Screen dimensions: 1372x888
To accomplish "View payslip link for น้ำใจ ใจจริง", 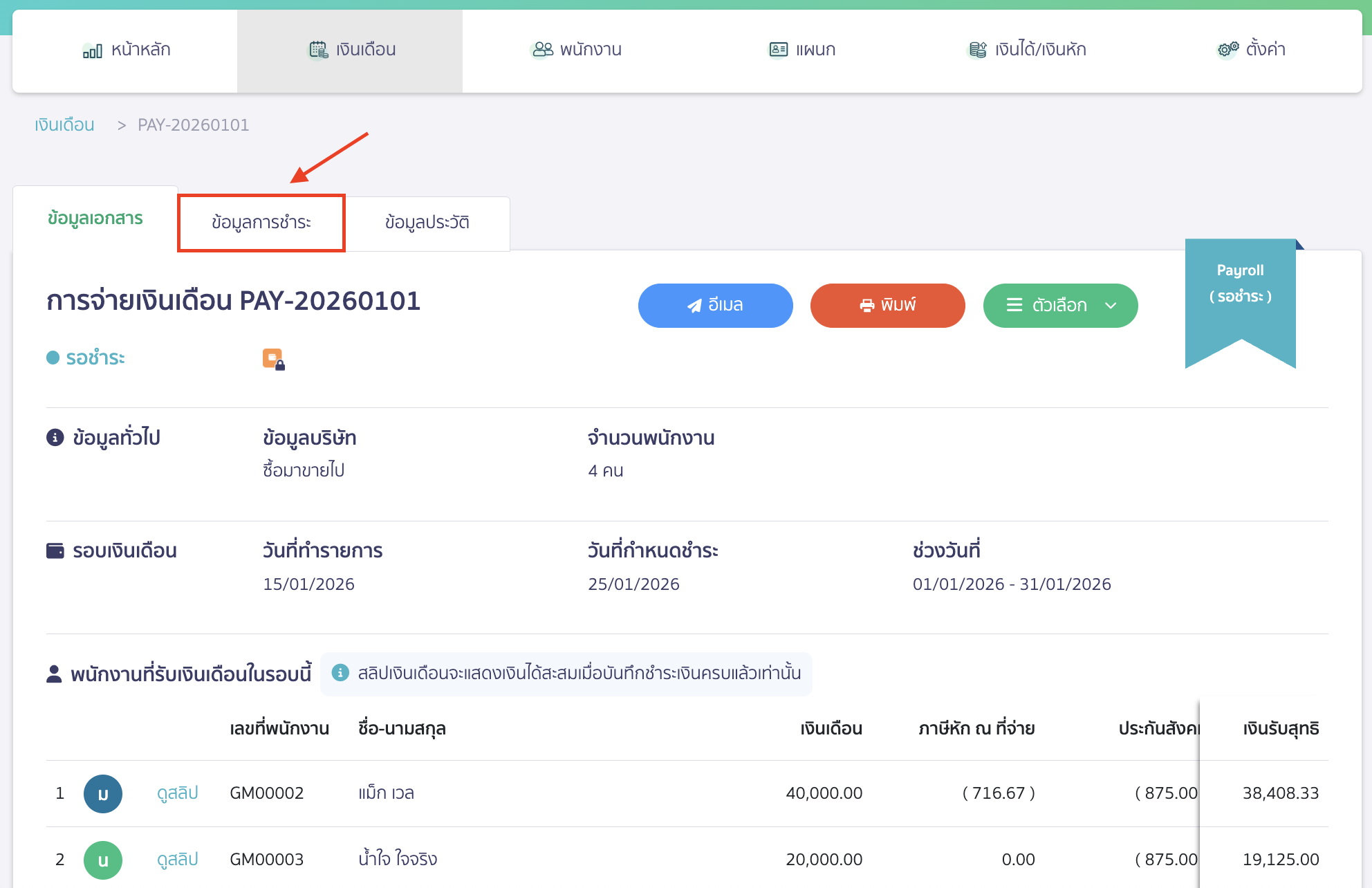I will point(176,859).
